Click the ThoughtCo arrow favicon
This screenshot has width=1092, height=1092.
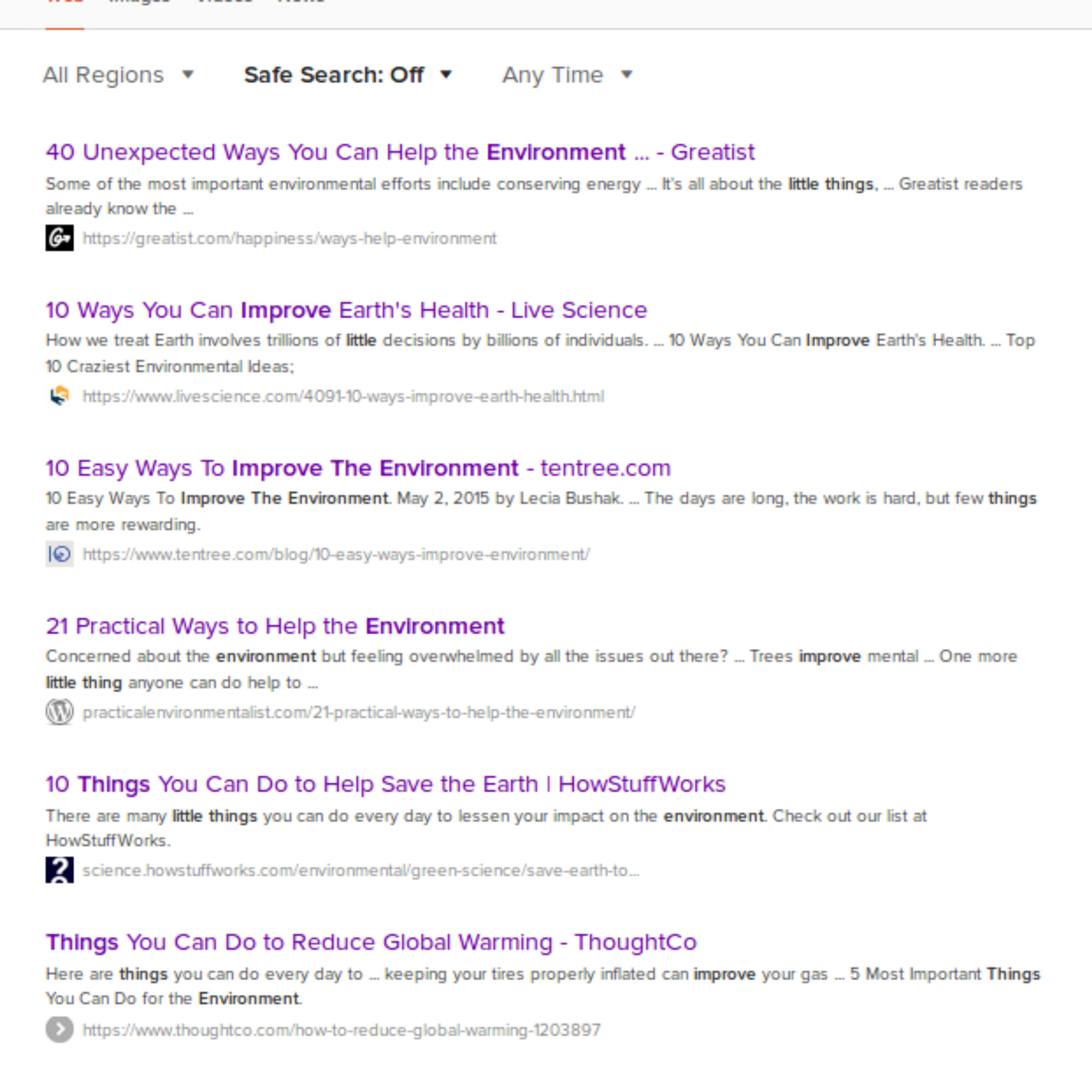point(60,1029)
